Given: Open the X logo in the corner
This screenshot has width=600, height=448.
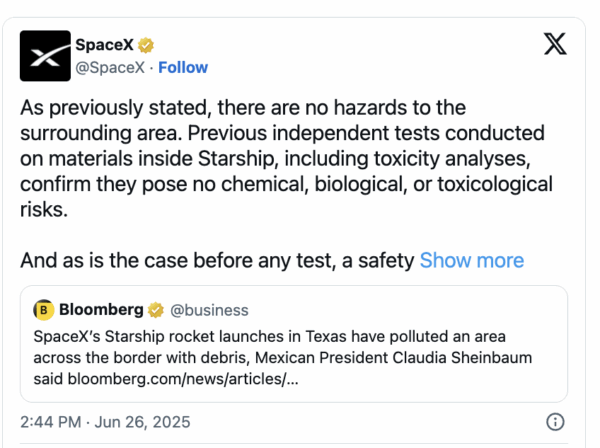Looking at the screenshot, I should (x=554, y=44).
